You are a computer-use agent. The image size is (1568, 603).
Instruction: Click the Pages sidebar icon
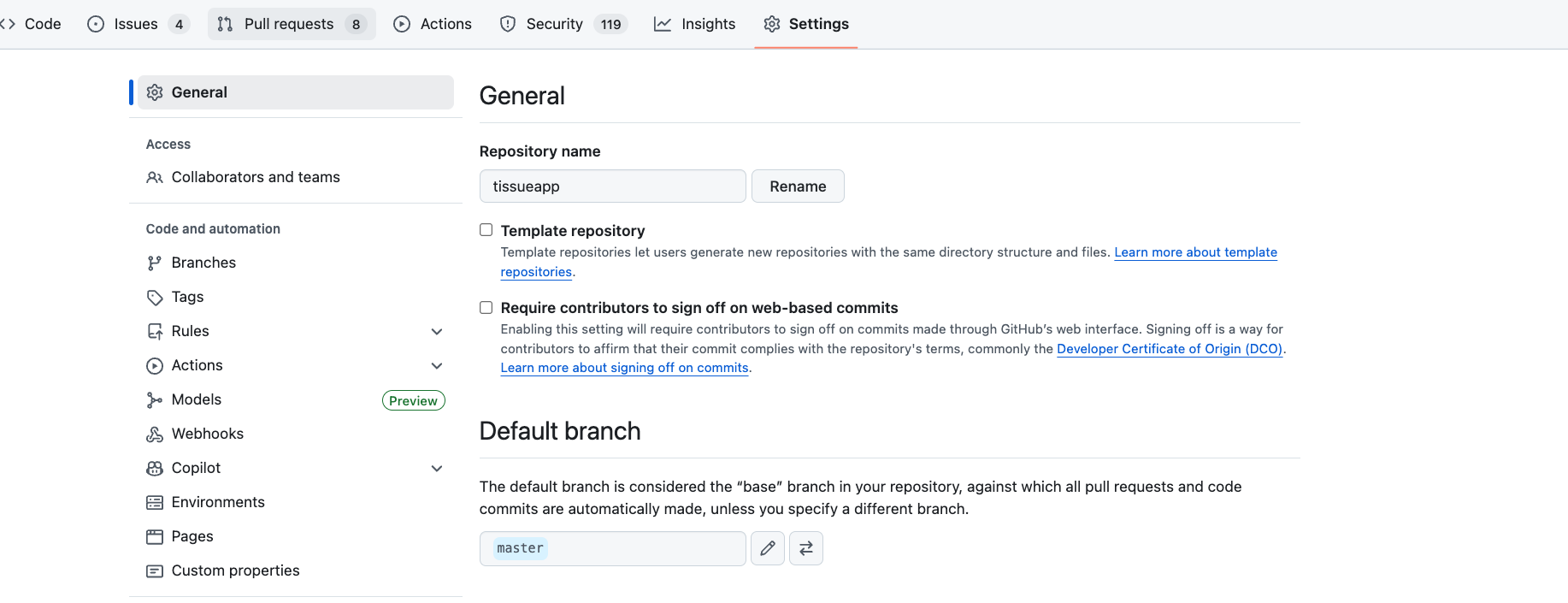pyautogui.click(x=155, y=537)
